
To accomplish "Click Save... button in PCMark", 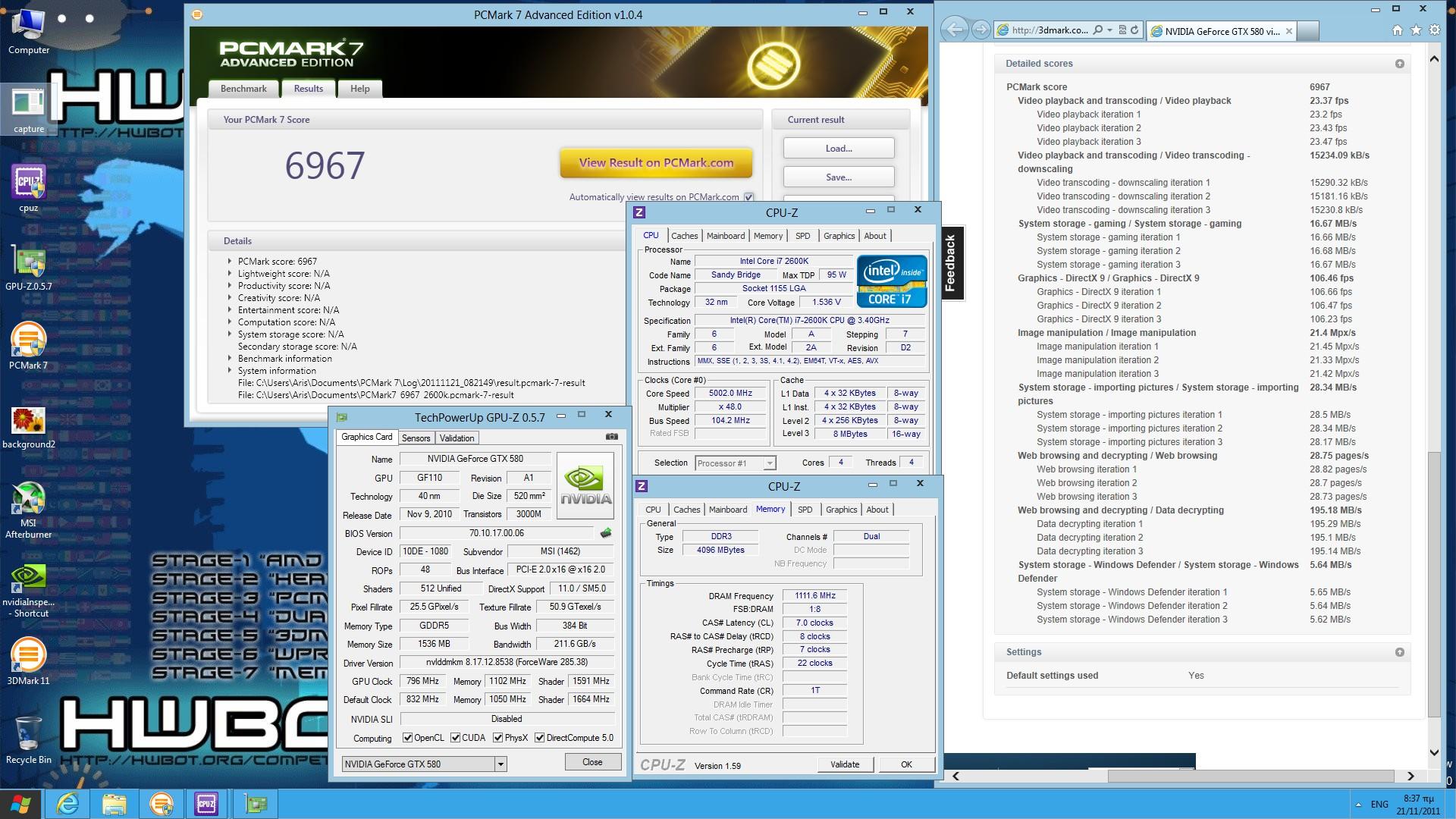I will pyautogui.click(x=839, y=177).
